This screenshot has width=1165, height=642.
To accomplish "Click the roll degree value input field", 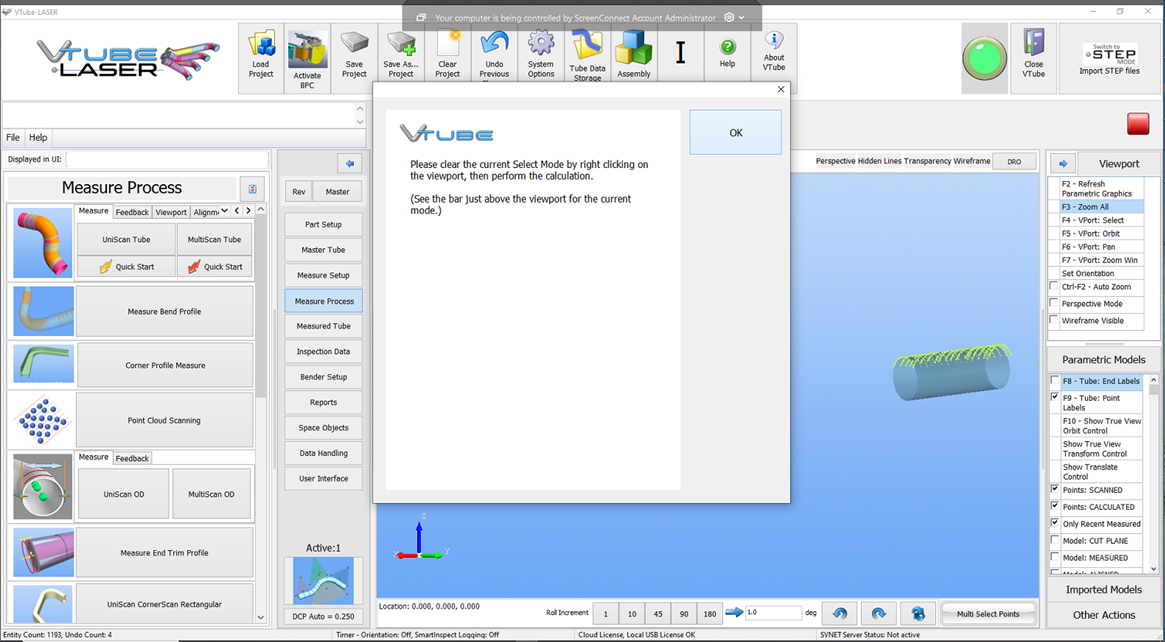I will click(773, 612).
